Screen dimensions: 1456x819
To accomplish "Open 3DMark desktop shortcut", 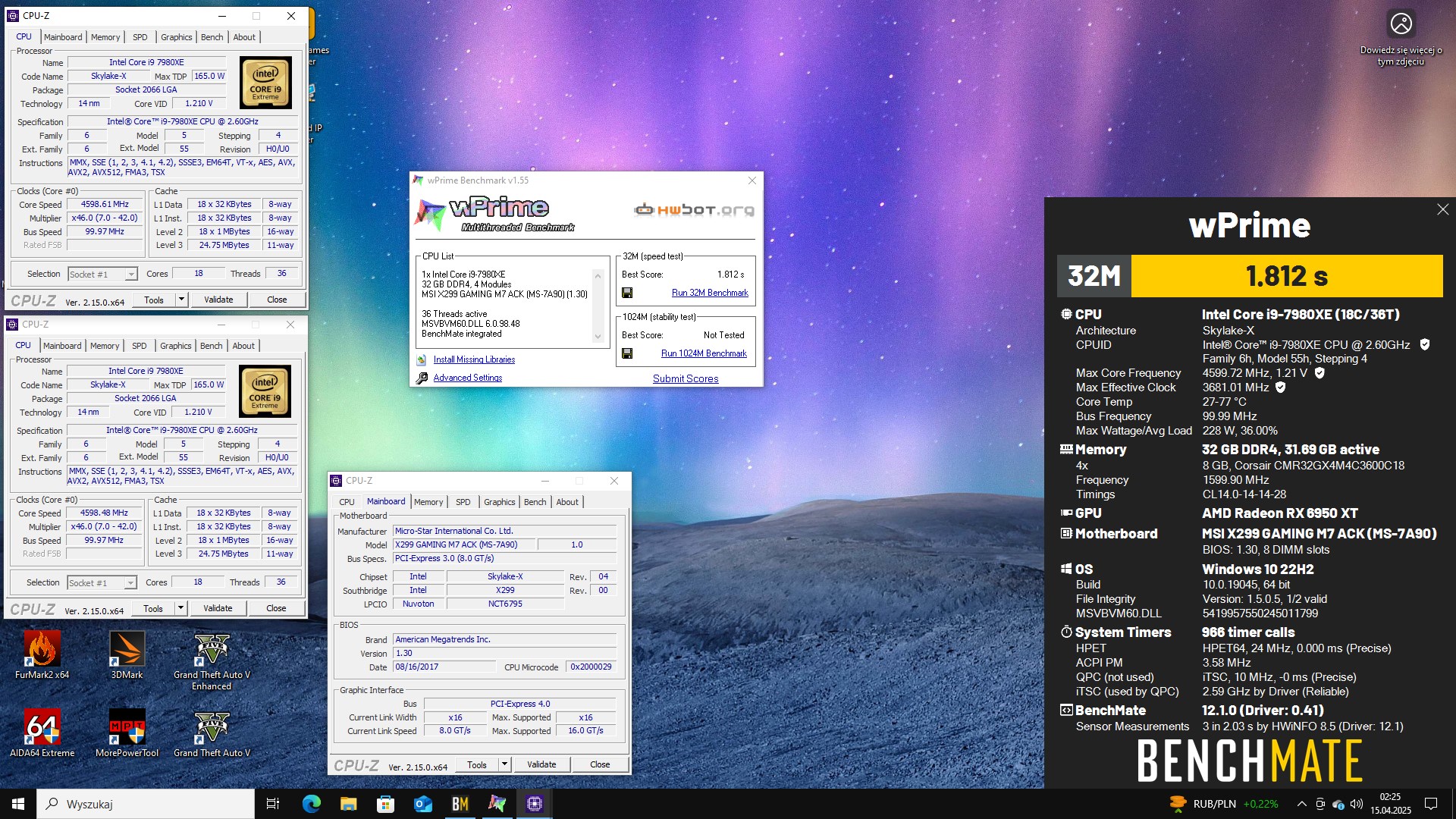I will [x=127, y=655].
